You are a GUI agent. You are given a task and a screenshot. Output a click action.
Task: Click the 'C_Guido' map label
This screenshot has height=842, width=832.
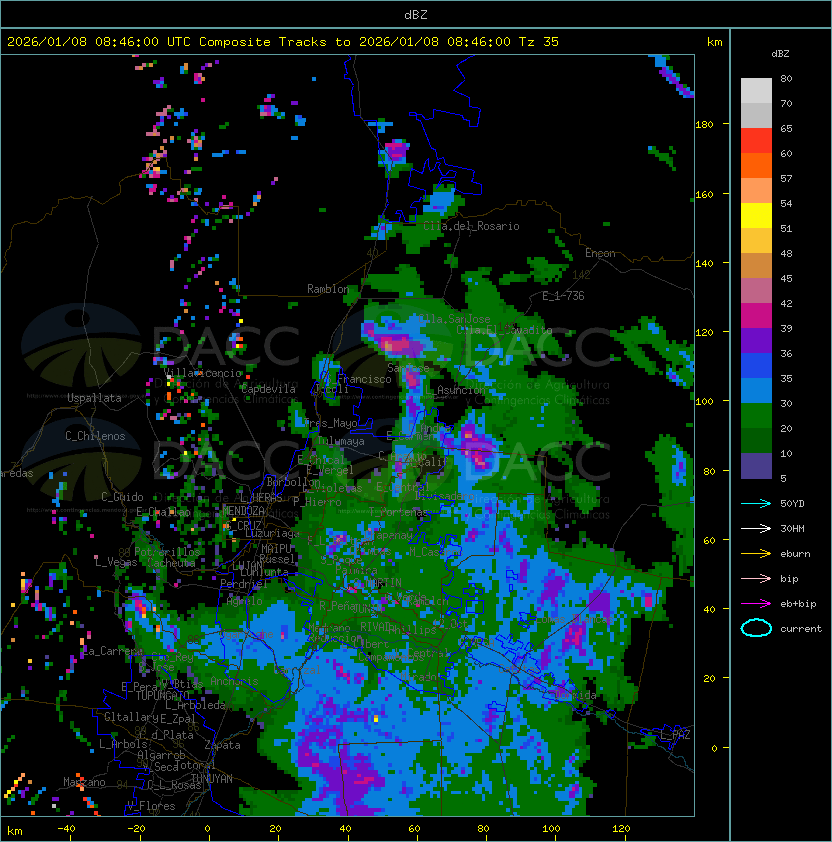122,497
